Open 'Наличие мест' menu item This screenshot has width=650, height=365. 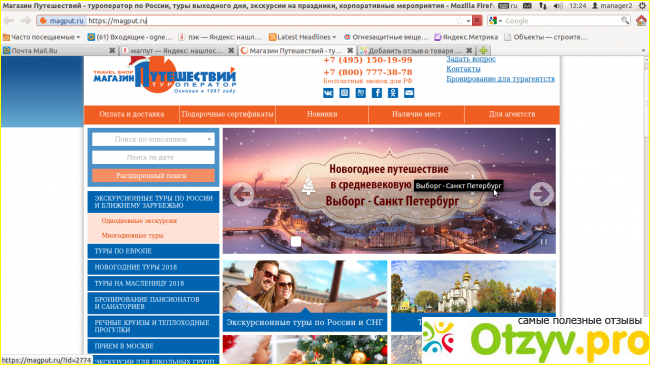click(416, 114)
